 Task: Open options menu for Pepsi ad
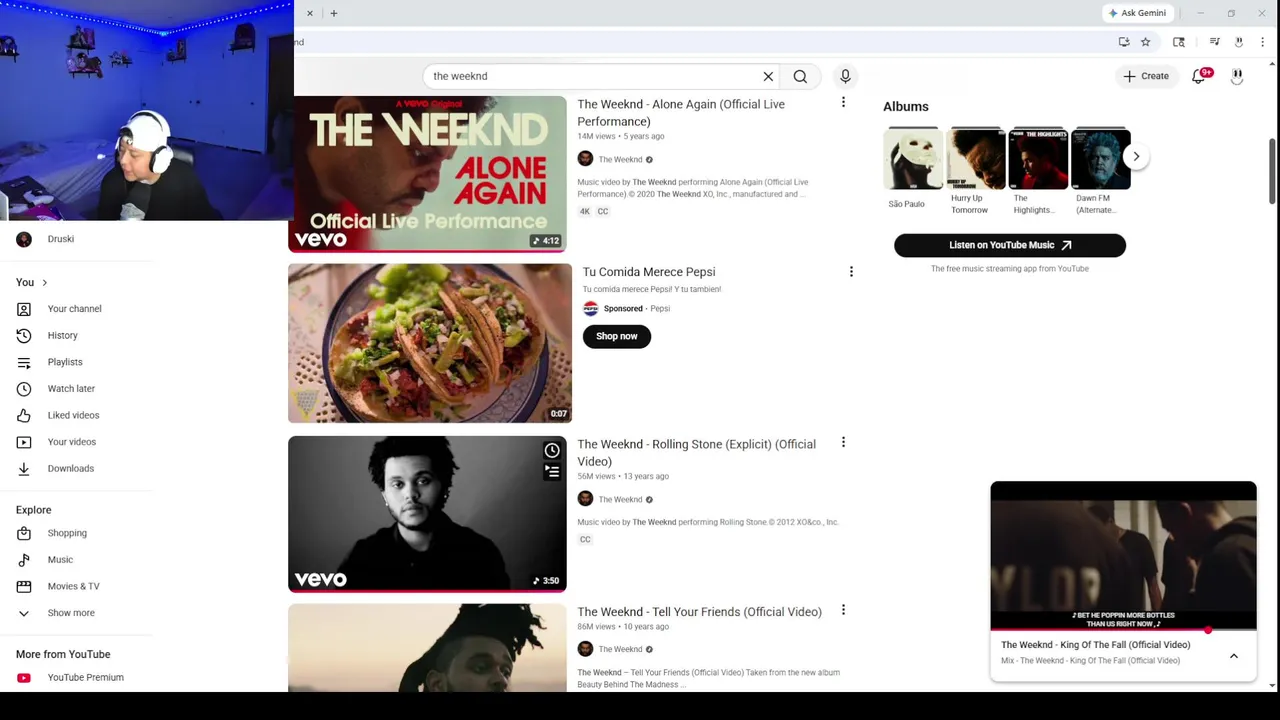(851, 272)
